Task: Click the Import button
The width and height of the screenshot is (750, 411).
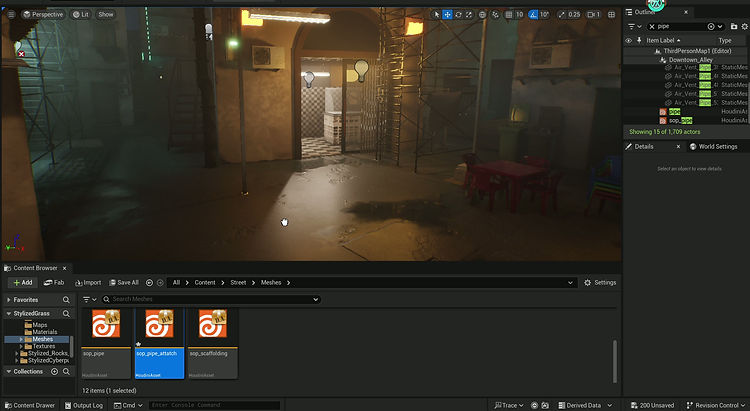Action: (88, 283)
